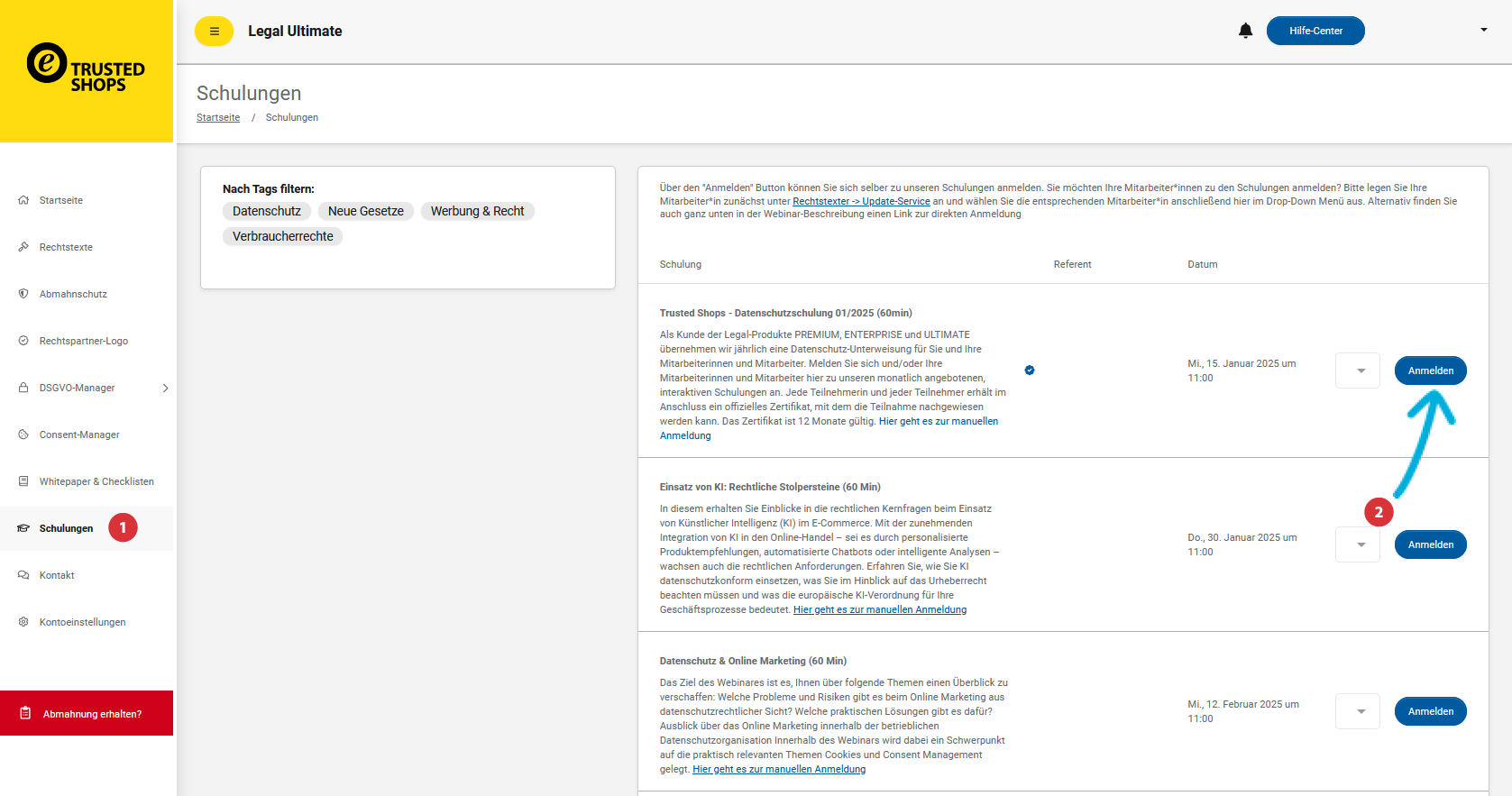The width and height of the screenshot is (1512, 796).
Task: Click the Abmahnung erhalten? red button
Action: [x=87, y=713]
